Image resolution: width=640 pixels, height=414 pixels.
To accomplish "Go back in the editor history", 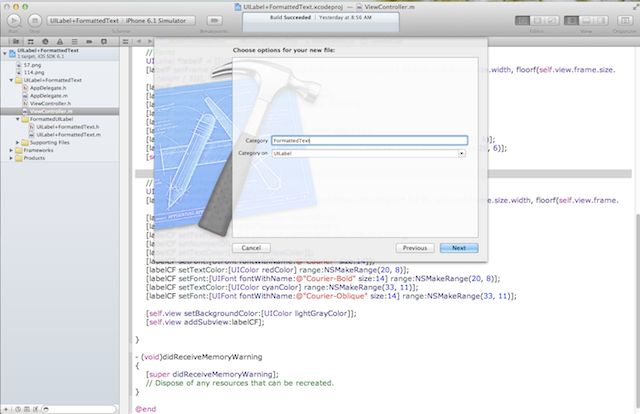I will click(138, 42).
